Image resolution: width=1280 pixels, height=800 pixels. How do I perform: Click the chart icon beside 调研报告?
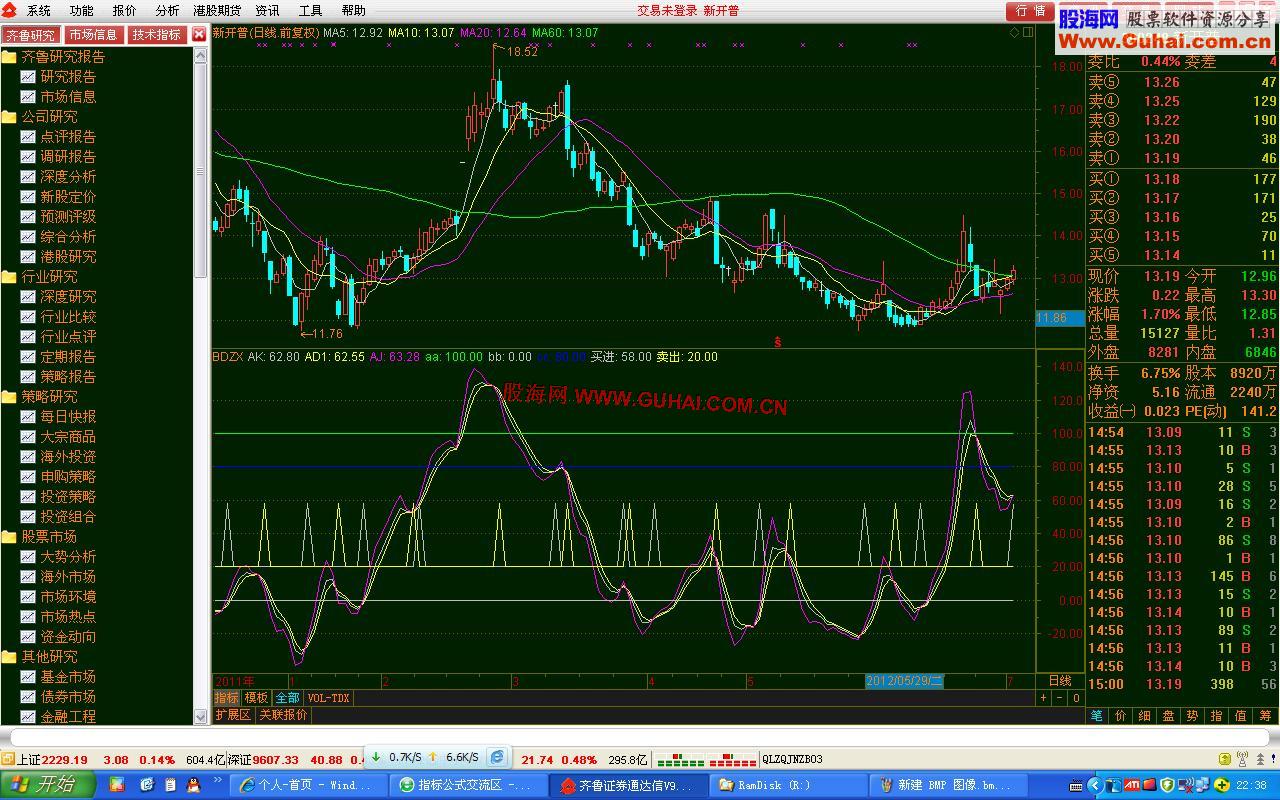point(28,157)
